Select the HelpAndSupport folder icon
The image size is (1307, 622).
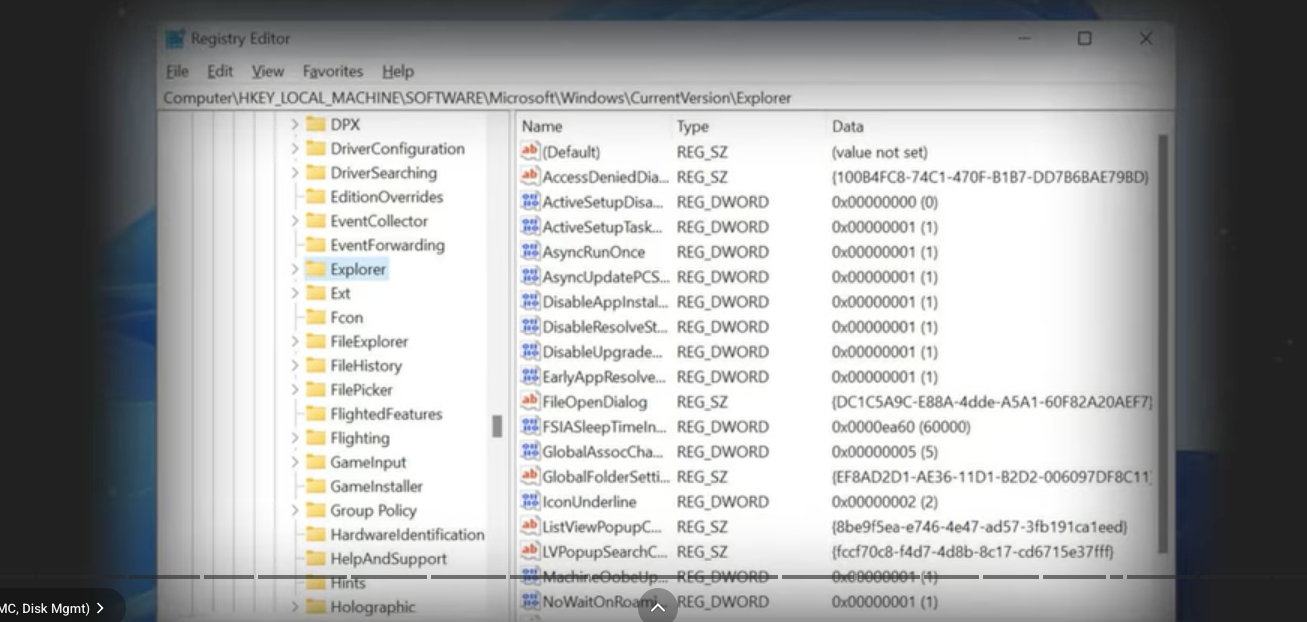point(316,558)
